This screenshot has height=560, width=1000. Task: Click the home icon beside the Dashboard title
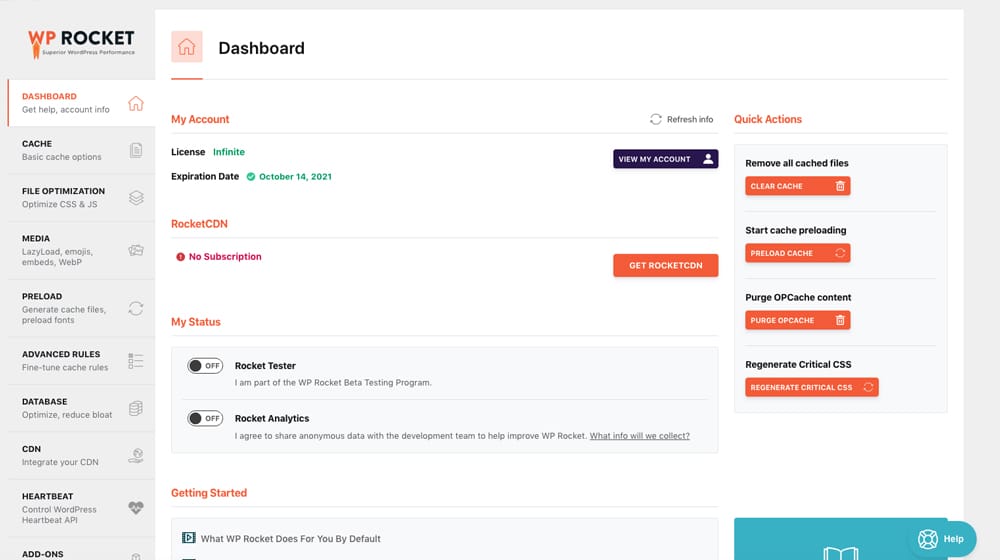[187, 47]
